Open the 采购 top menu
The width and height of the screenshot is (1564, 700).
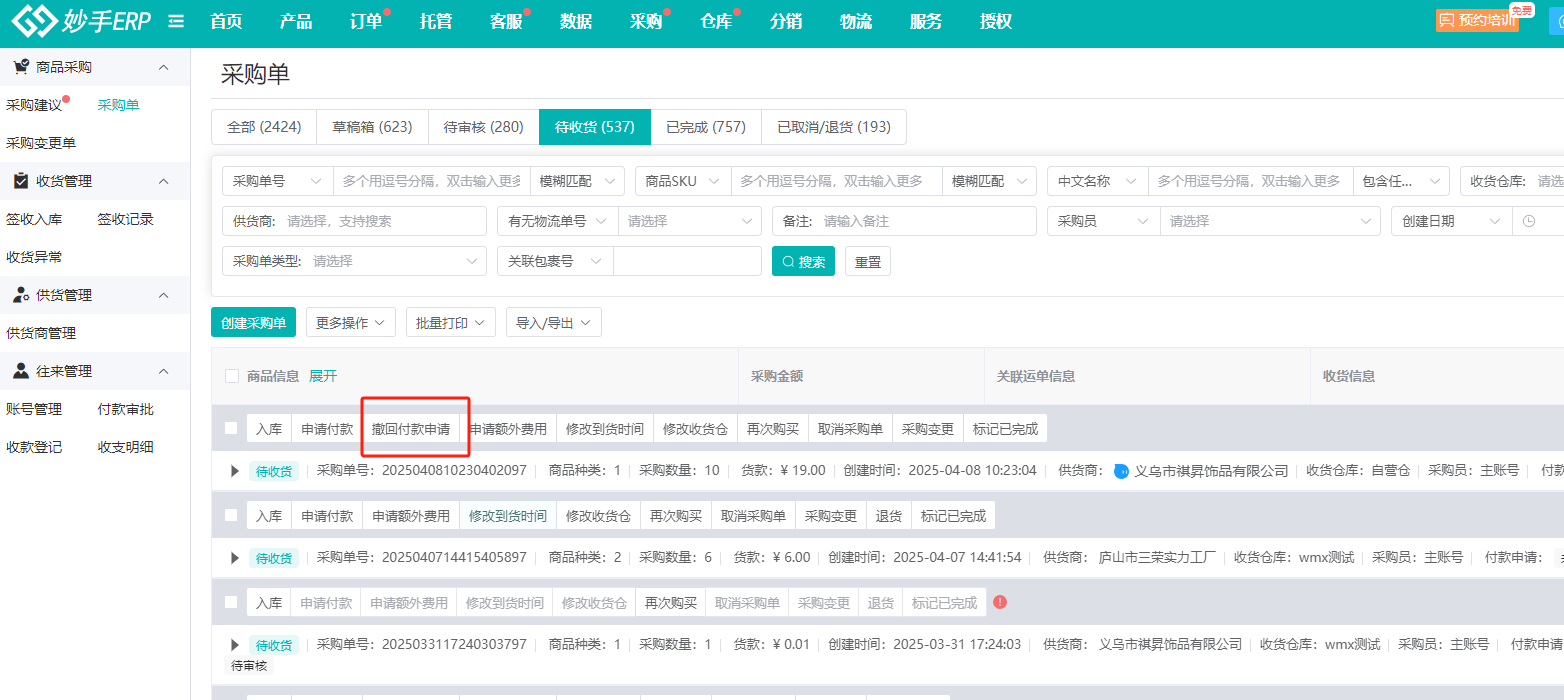(646, 21)
